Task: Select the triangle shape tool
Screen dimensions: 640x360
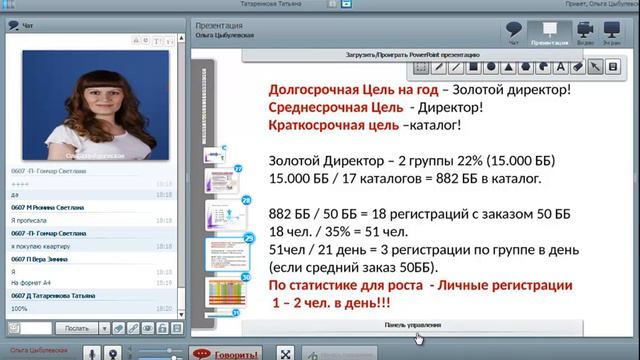Action: [509, 67]
